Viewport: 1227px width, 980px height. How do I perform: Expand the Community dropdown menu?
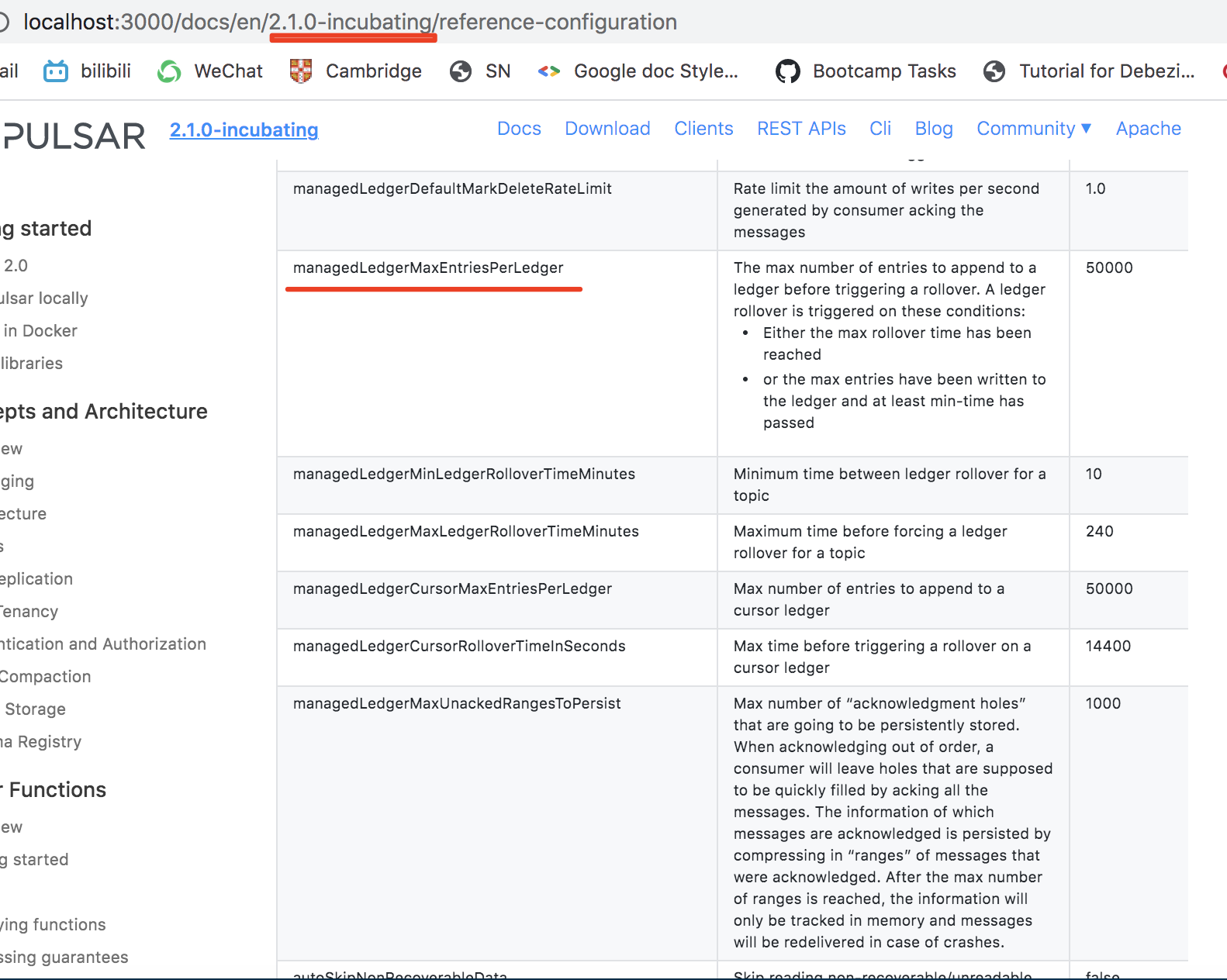click(x=1034, y=129)
